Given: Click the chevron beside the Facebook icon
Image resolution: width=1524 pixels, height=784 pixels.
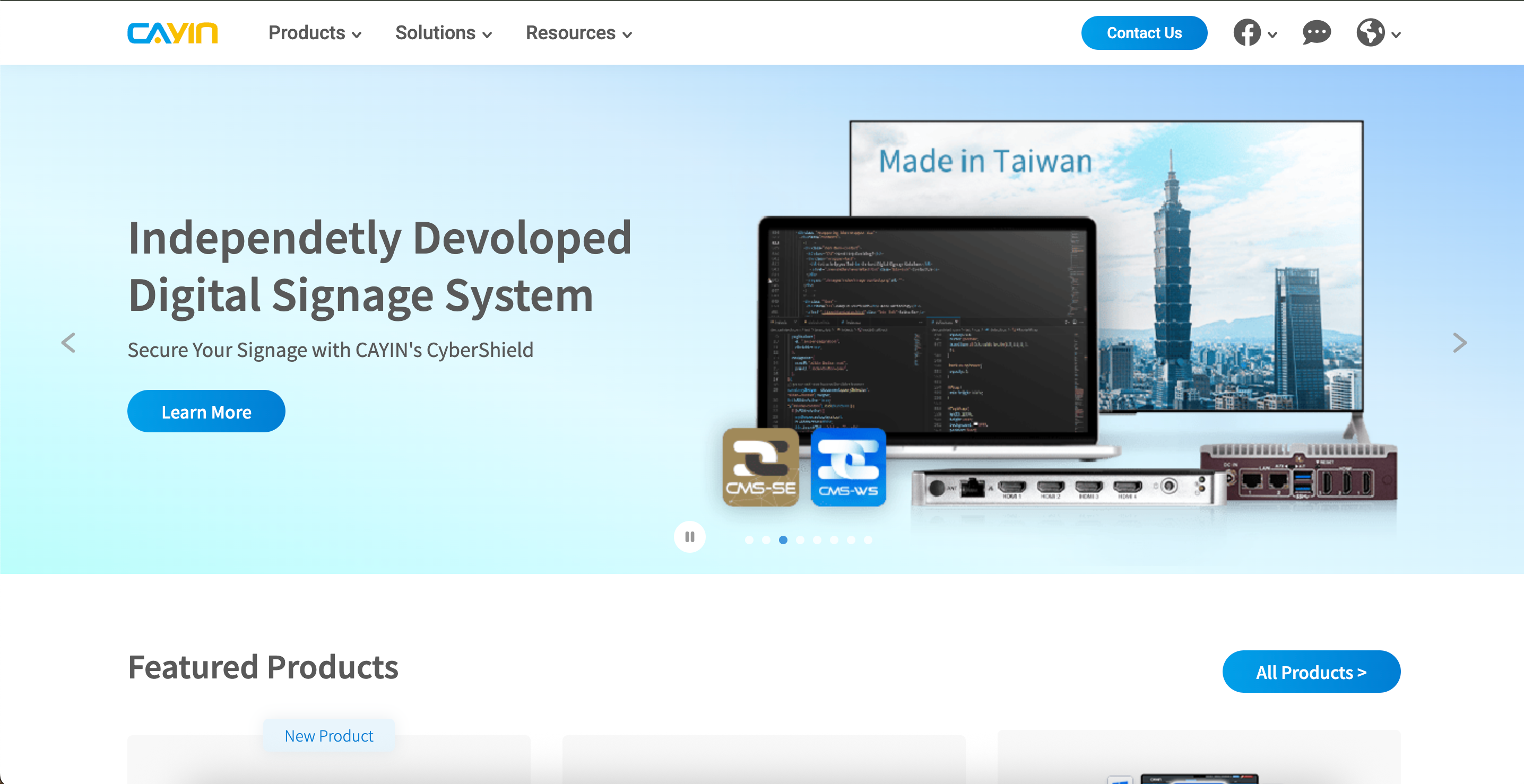Looking at the screenshot, I should [1272, 35].
